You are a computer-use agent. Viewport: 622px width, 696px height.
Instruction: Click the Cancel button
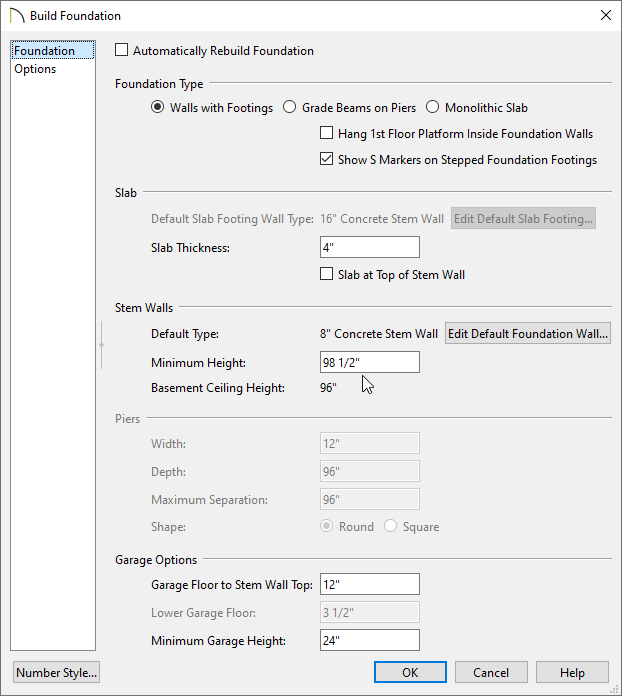pos(491,672)
